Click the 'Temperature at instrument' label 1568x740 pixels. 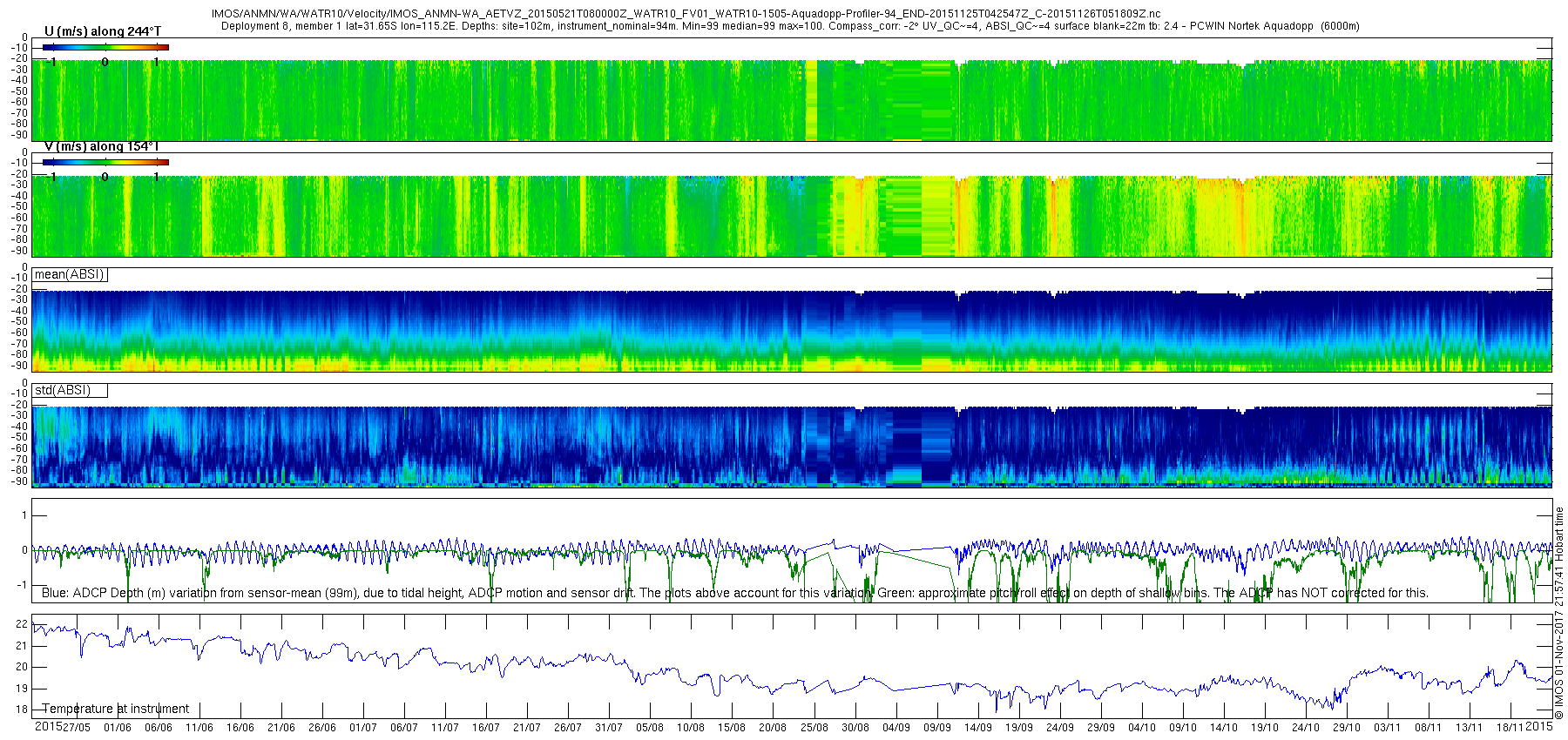pos(115,709)
